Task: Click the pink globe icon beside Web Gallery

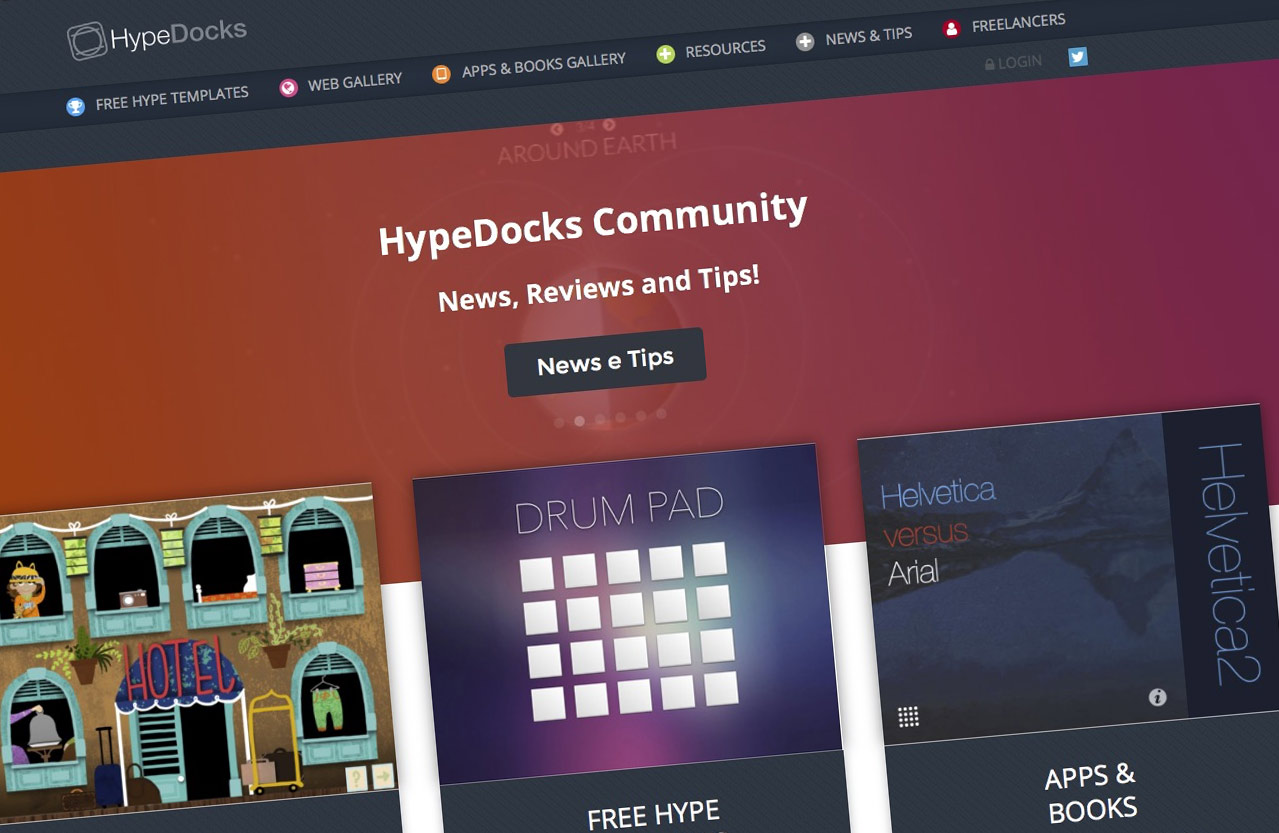Action: pyautogui.click(x=288, y=87)
